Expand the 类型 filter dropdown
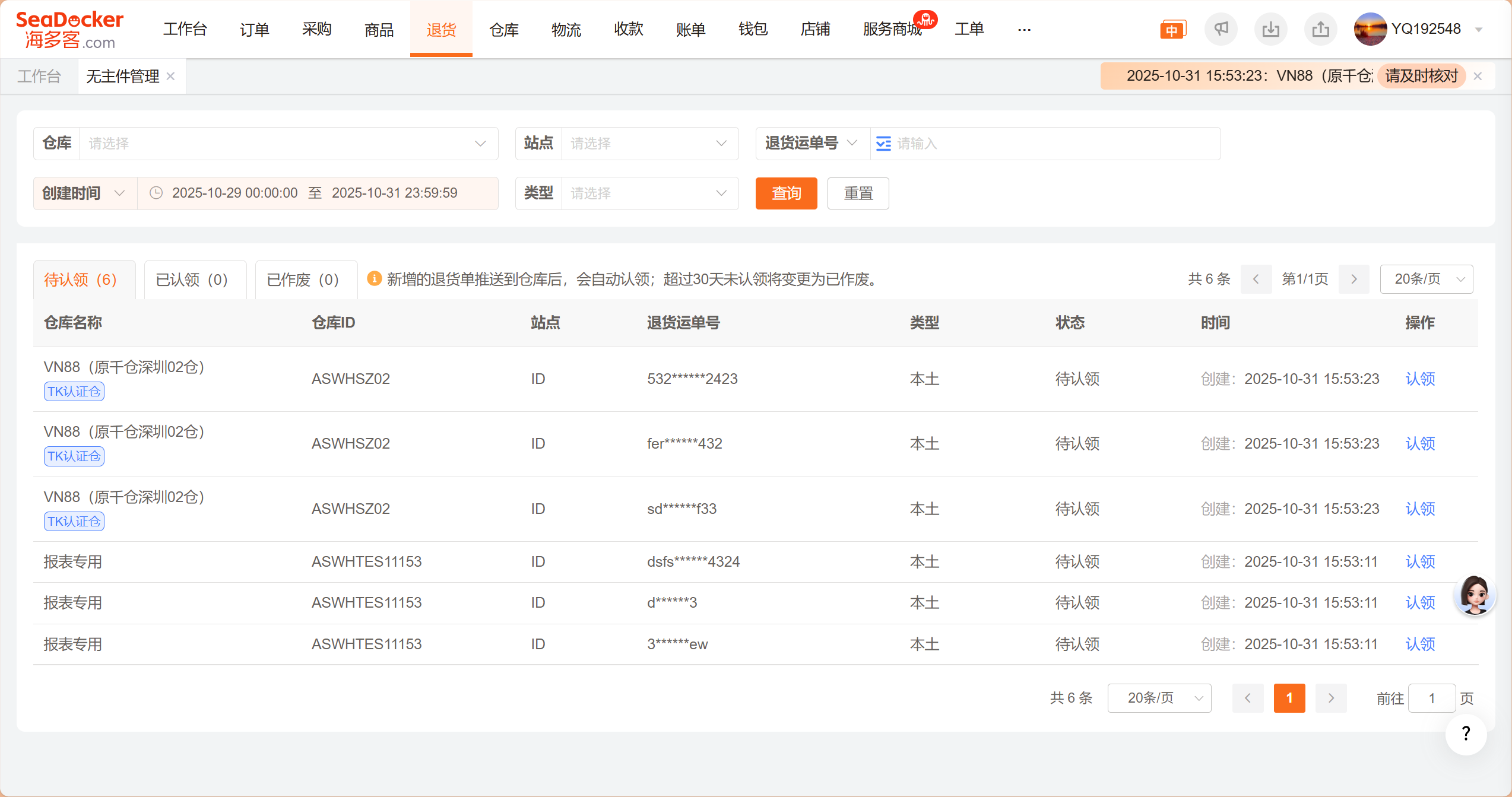Viewport: 1512px width, 797px height. [x=649, y=193]
